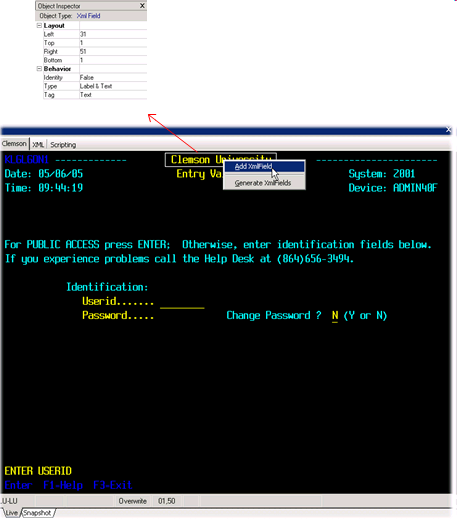The width and height of the screenshot is (457, 521).
Task: Click the F1-Help function key text
Action: click(63, 485)
